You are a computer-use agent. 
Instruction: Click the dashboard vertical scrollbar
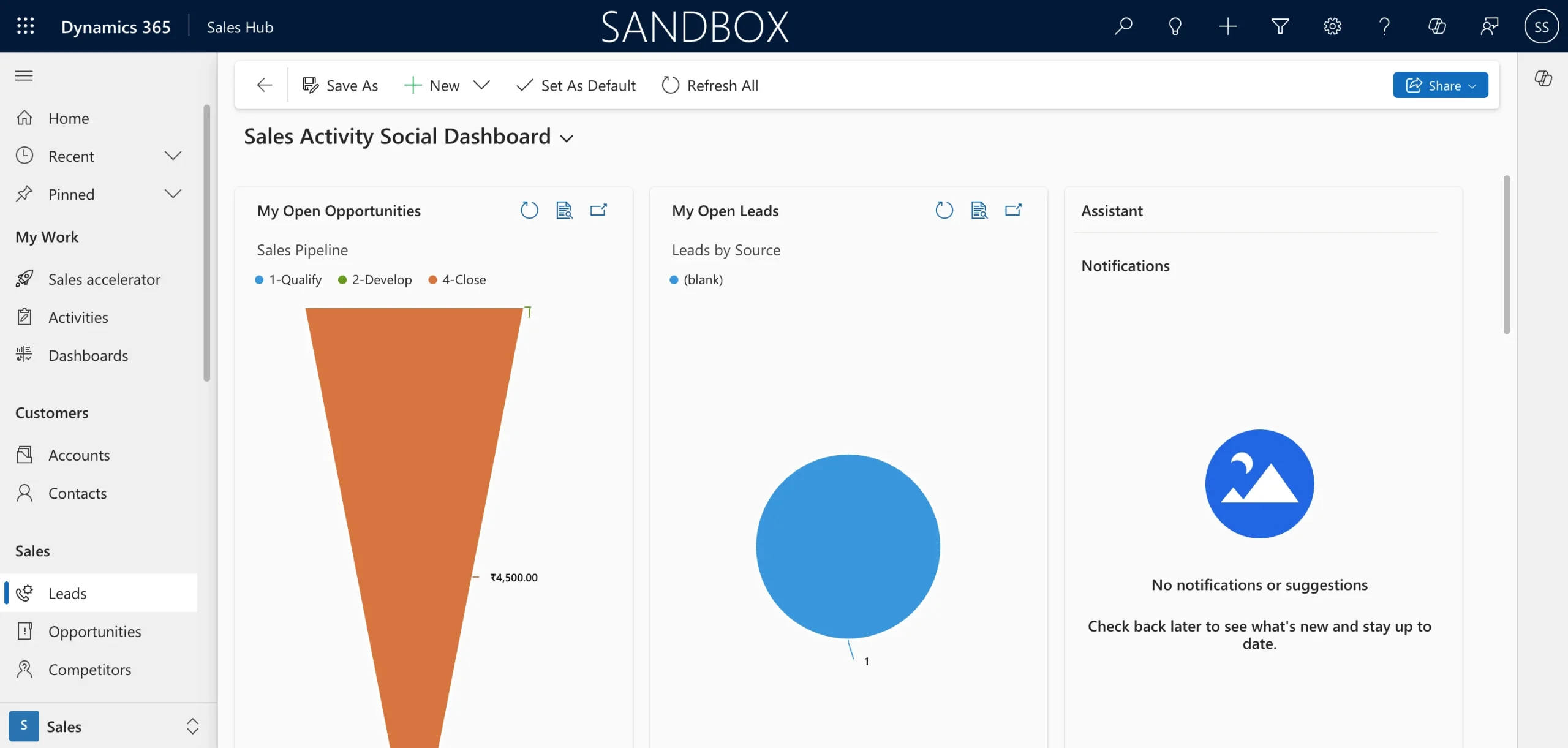(1506, 254)
